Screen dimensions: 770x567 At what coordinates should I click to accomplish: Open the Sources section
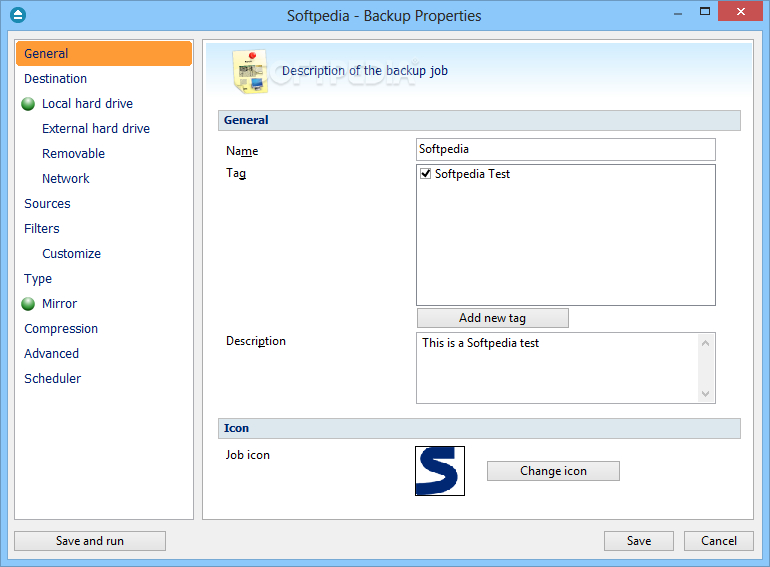(x=47, y=204)
